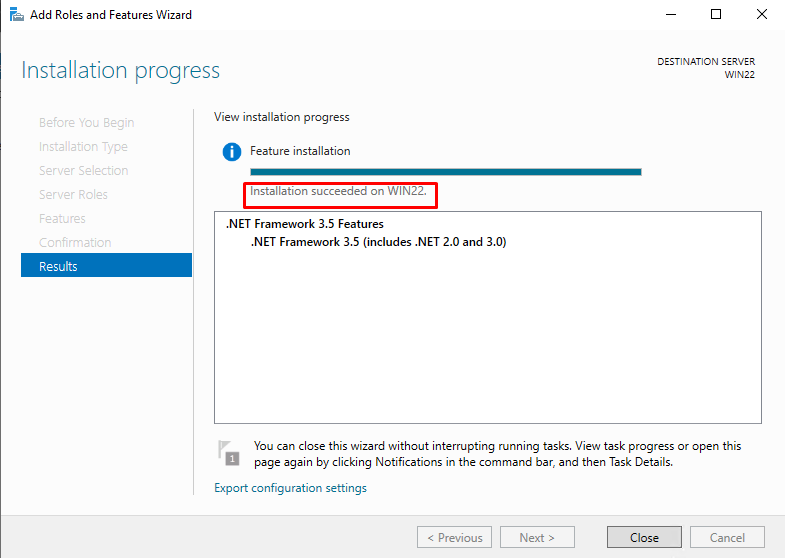The image size is (785, 558).
Task: Click the Cancel button
Action: [727, 537]
